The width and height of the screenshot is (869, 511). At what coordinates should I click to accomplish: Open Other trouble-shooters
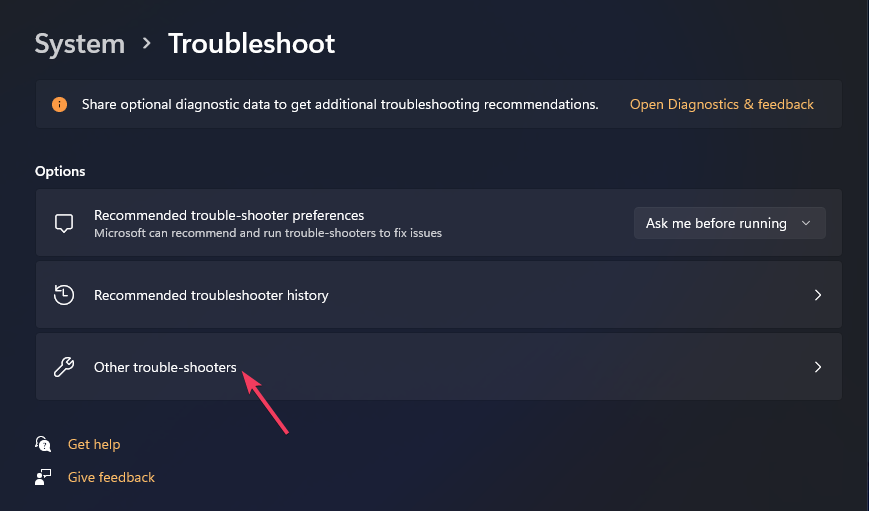click(x=439, y=367)
